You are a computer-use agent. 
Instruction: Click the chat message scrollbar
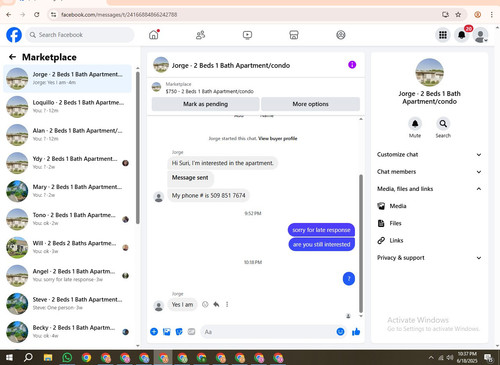[361, 243]
